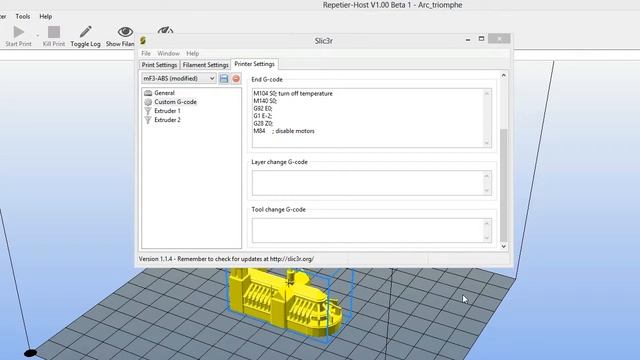
Task: Click the End G-code box scroll up arrow
Action: (x=487, y=93)
